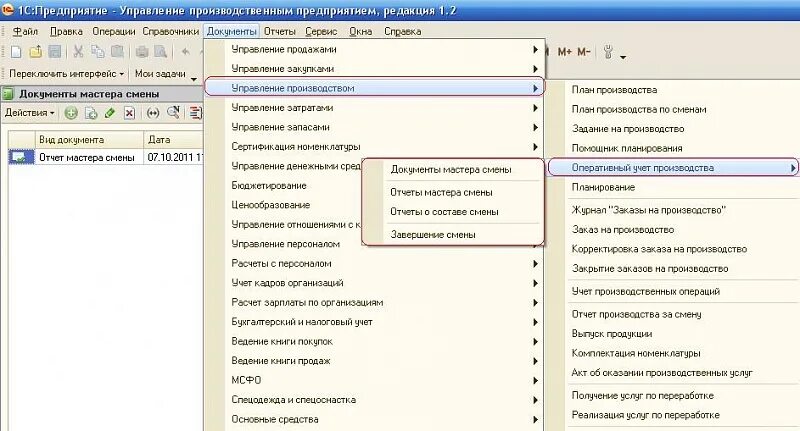Viewport: 800px width, 431px height.
Task: Click the green icon of Документы мастера смены window
Action: point(8,94)
